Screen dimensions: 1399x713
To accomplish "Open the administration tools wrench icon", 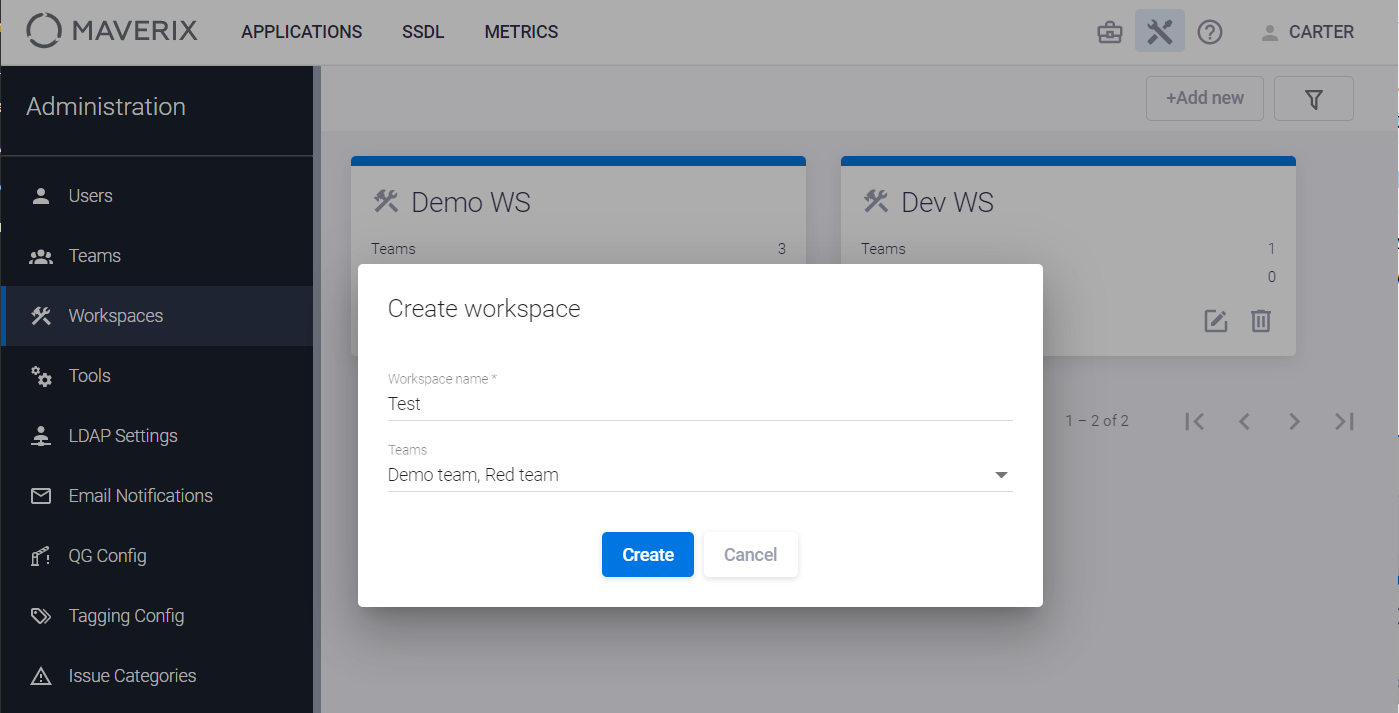I will coord(1159,32).
